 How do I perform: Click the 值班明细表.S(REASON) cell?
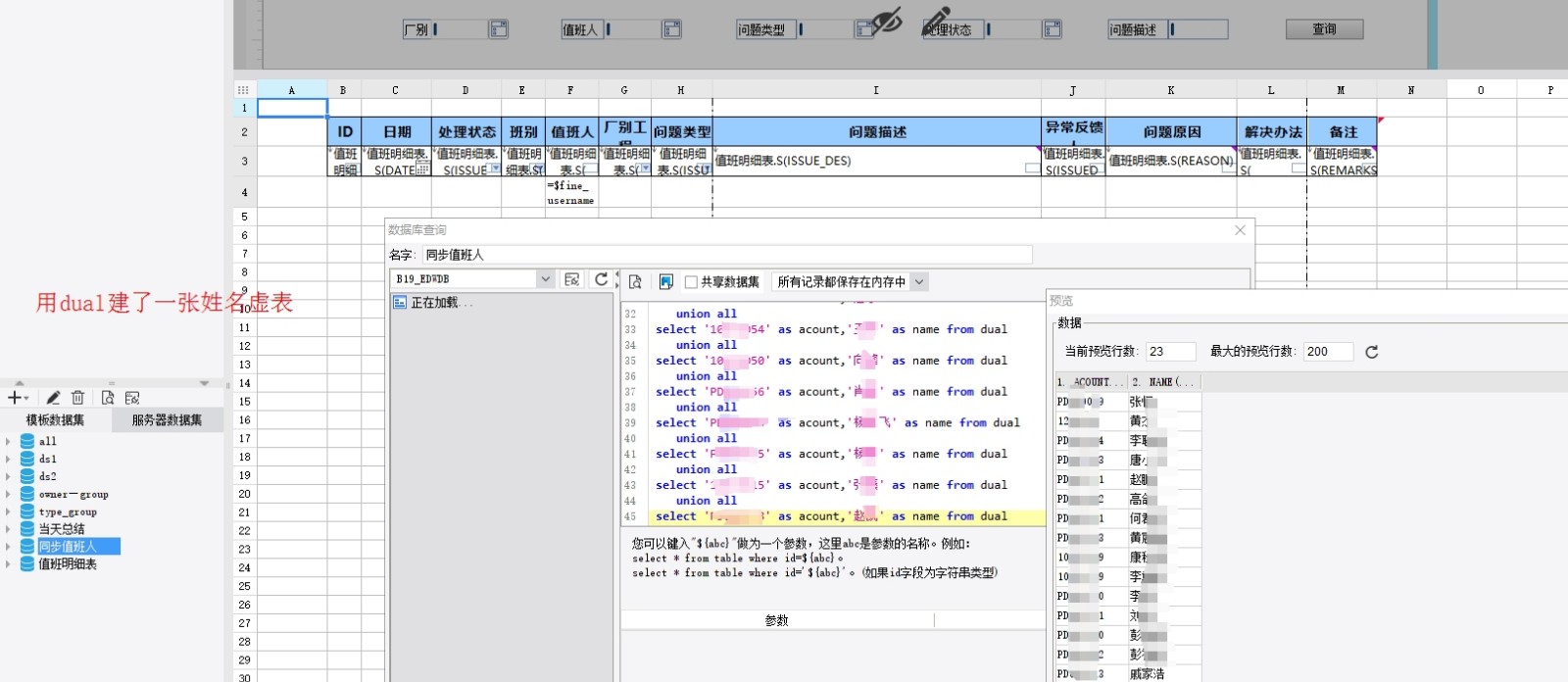(1171, 162)
